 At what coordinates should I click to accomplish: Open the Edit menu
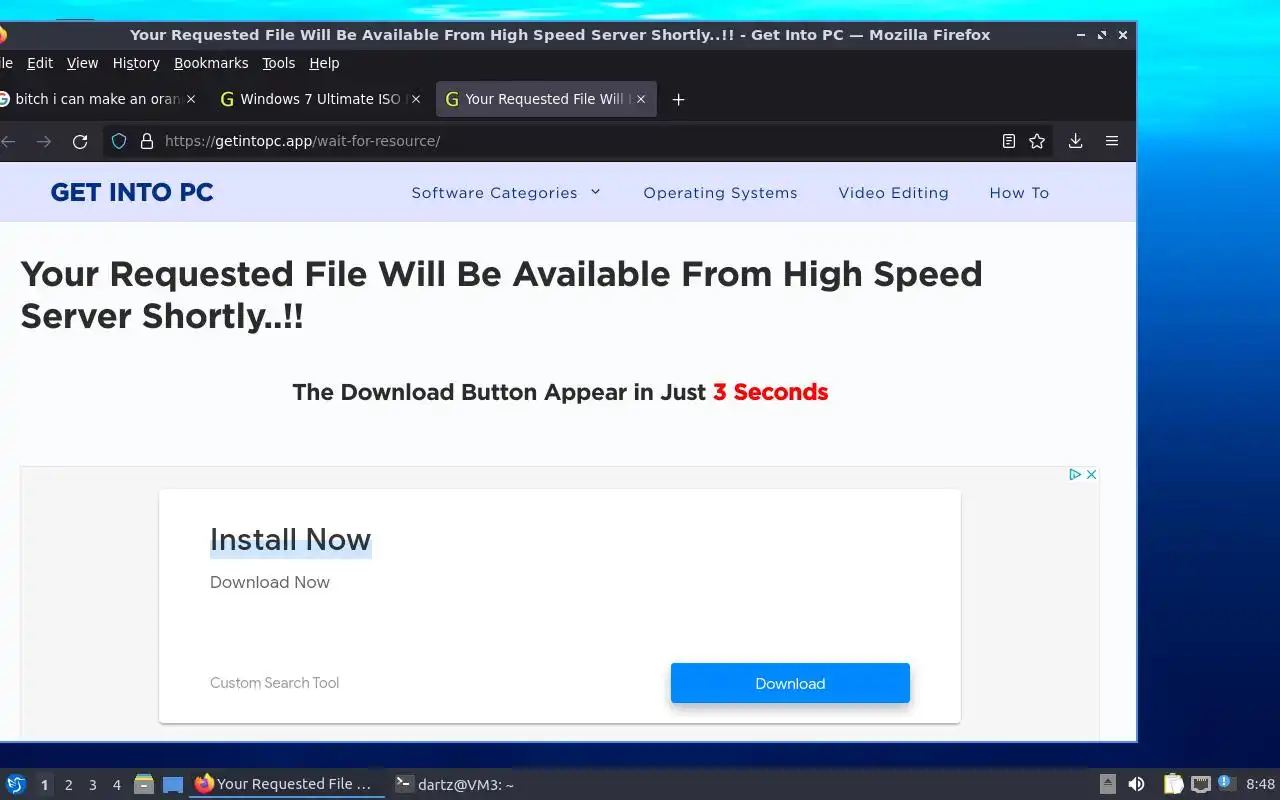40,63
